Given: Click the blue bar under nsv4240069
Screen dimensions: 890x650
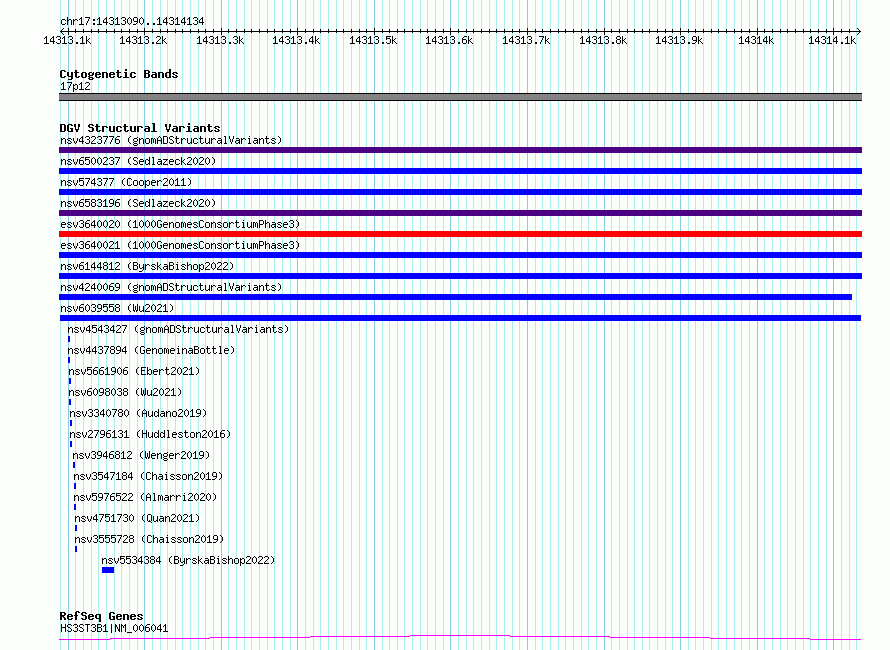Looking at the screenshot, I should [x=455, y=297].
